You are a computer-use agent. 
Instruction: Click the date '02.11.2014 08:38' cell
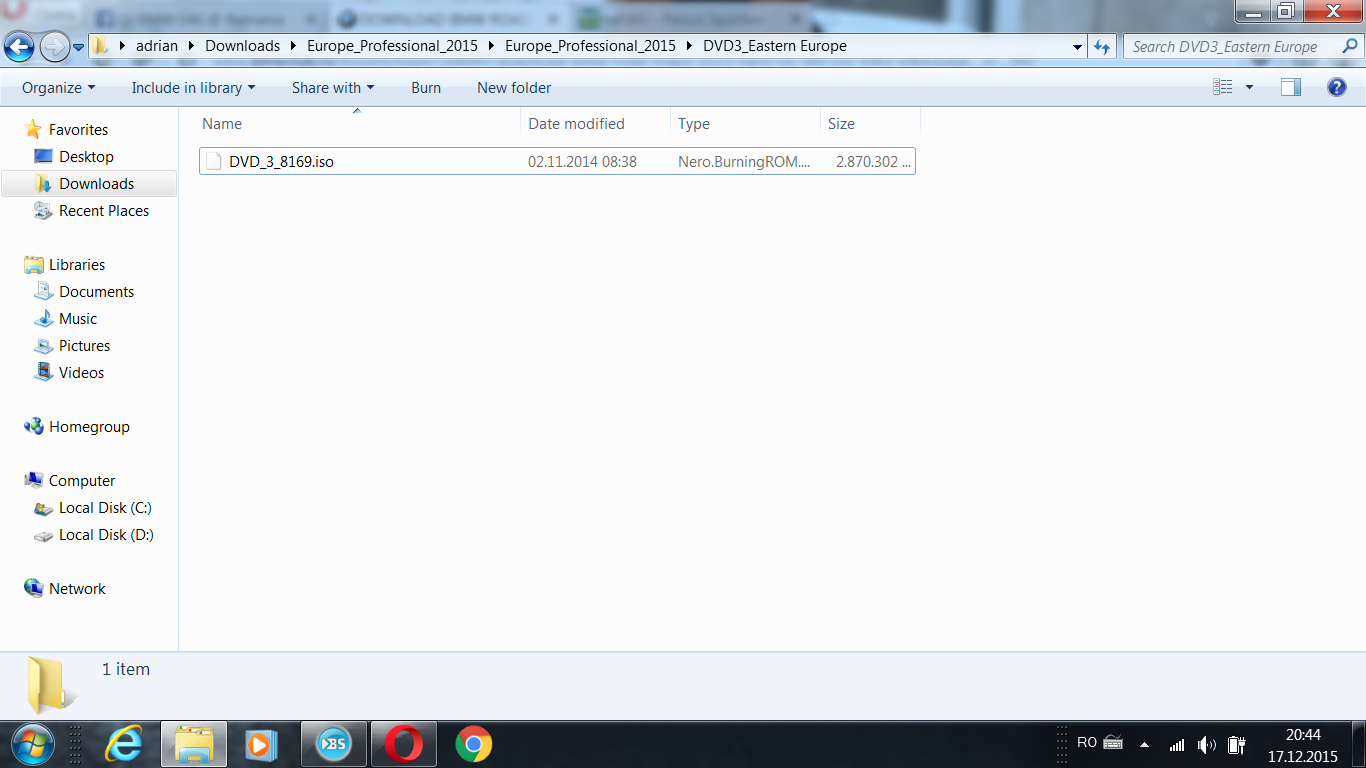(582, 161)
